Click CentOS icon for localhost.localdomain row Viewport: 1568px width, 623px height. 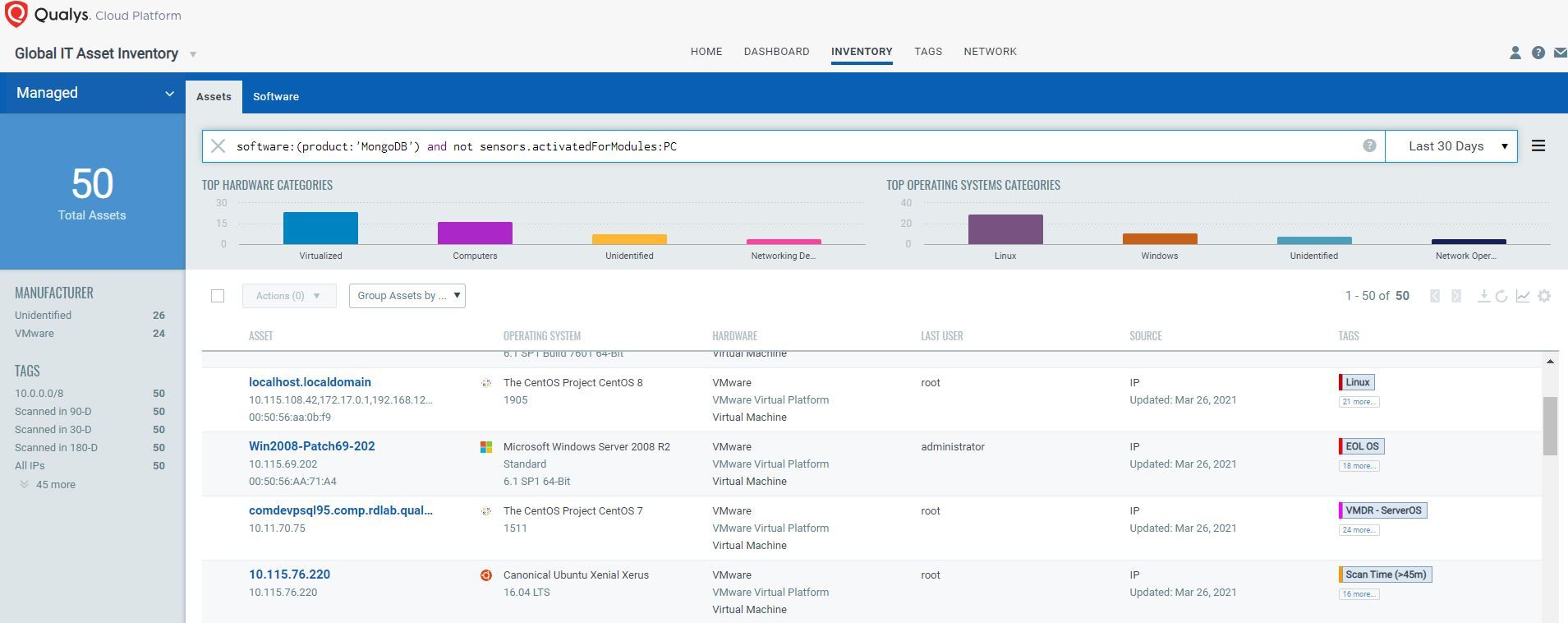486,383
